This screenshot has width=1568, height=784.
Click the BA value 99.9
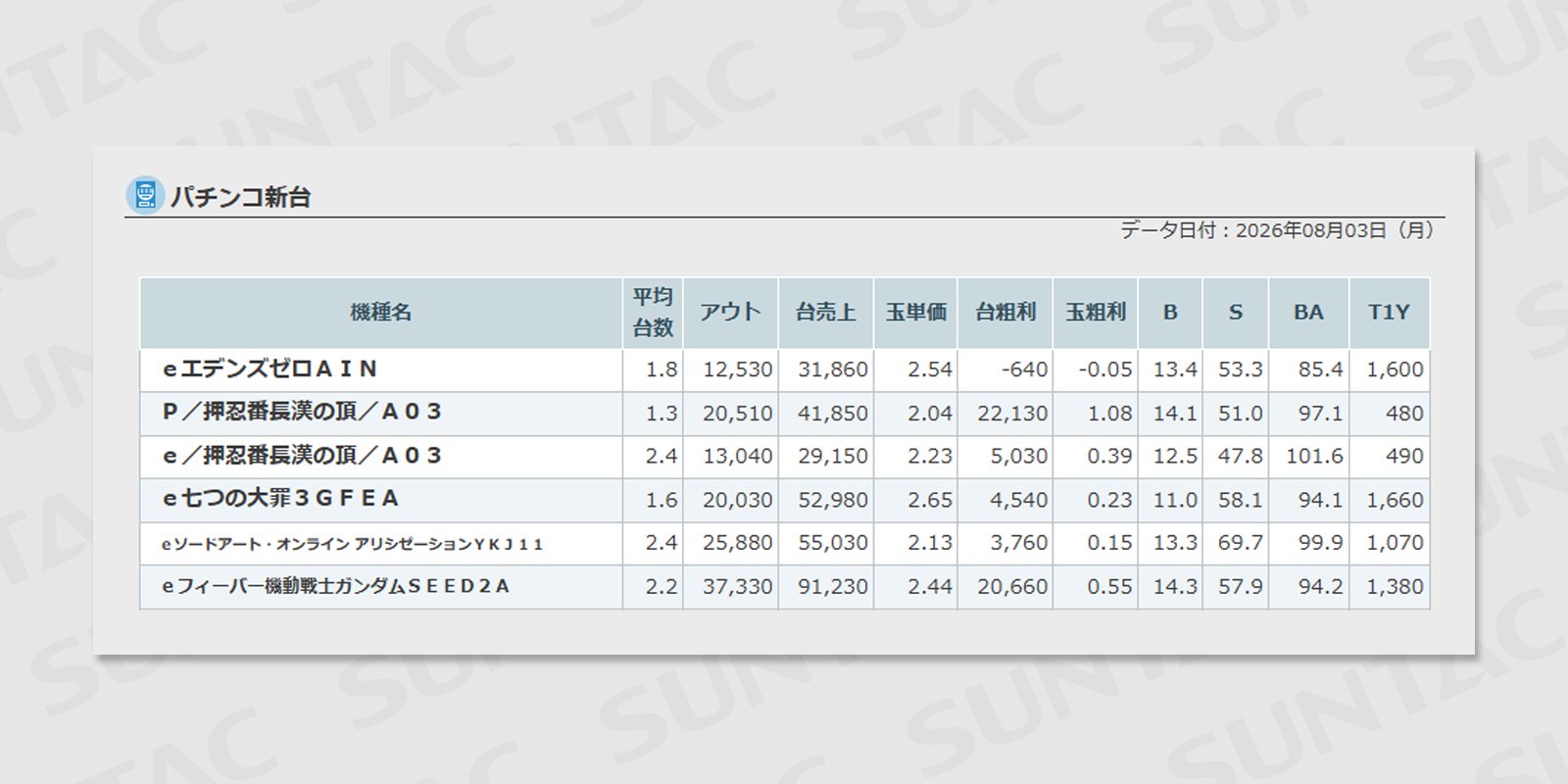tap(1320, 543)
